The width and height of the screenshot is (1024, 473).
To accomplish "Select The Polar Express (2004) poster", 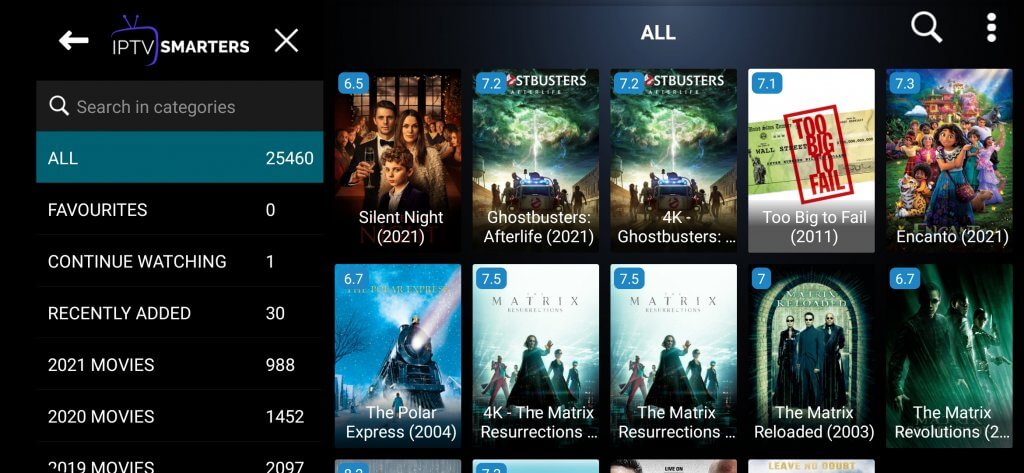I will tap(398, 356).
